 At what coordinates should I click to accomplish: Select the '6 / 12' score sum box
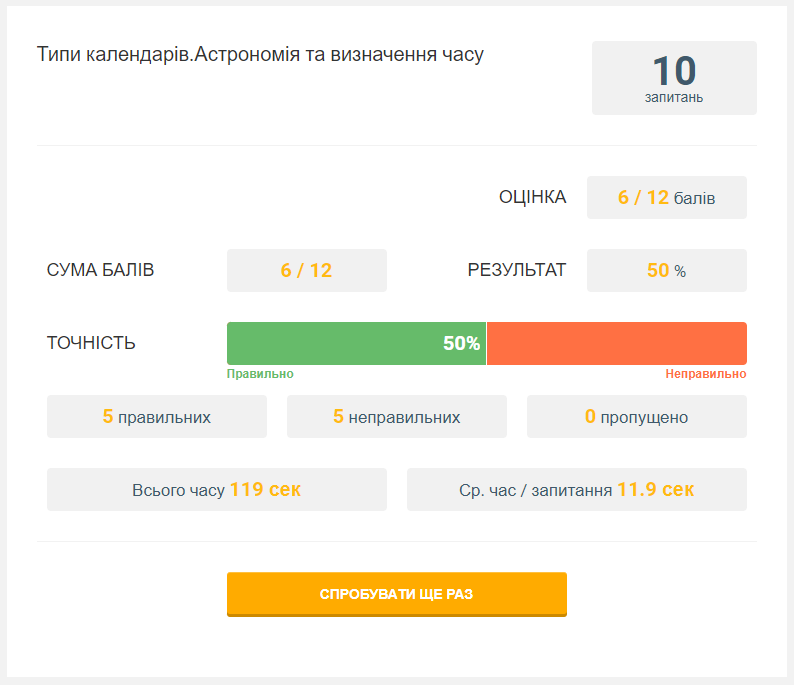(x=306, y=270)
